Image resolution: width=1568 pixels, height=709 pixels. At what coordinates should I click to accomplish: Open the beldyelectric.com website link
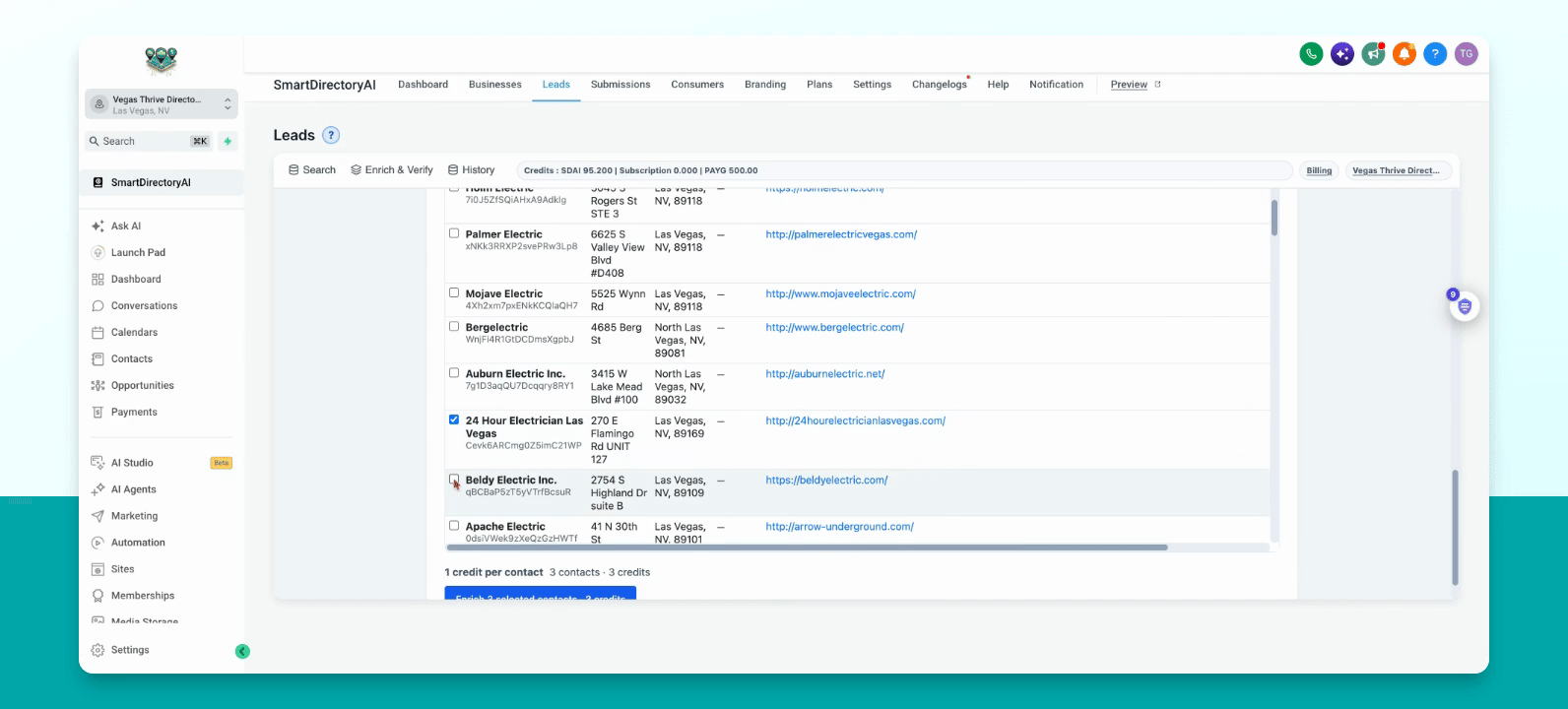[x=826, y=481]
